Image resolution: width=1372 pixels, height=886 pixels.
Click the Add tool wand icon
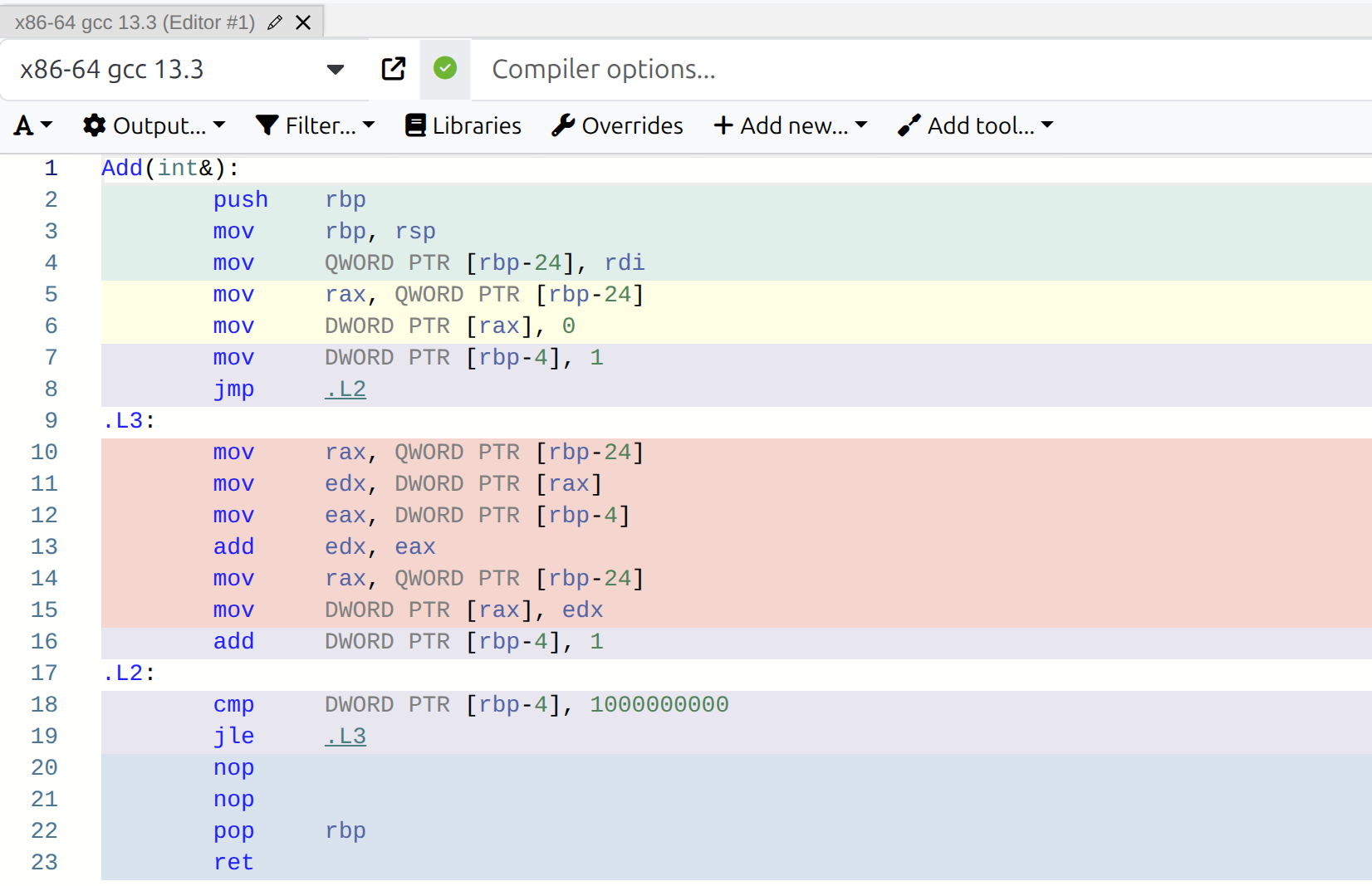909,125
